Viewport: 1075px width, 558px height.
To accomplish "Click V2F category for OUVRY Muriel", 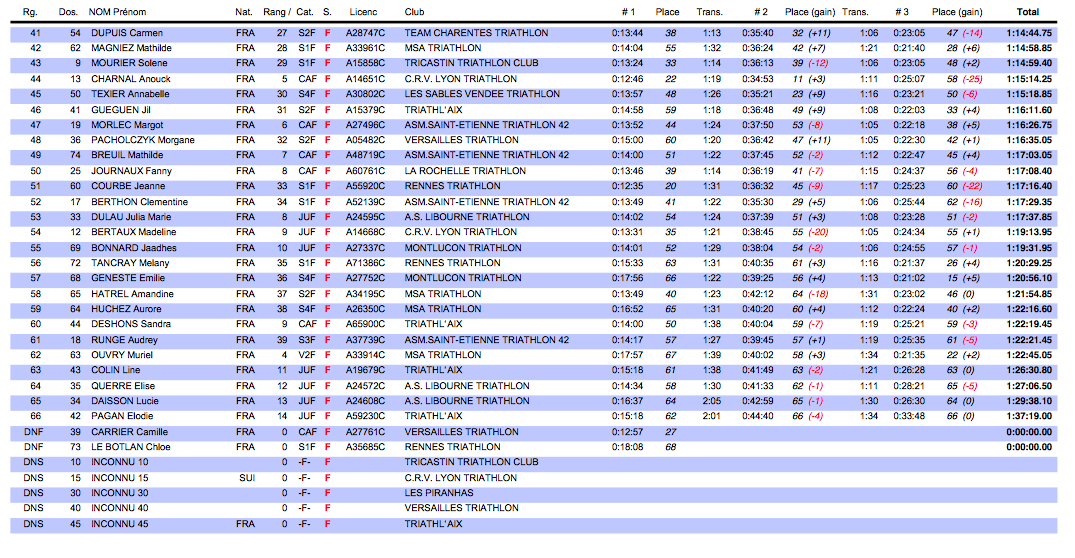I will click(x=306, y=354).
